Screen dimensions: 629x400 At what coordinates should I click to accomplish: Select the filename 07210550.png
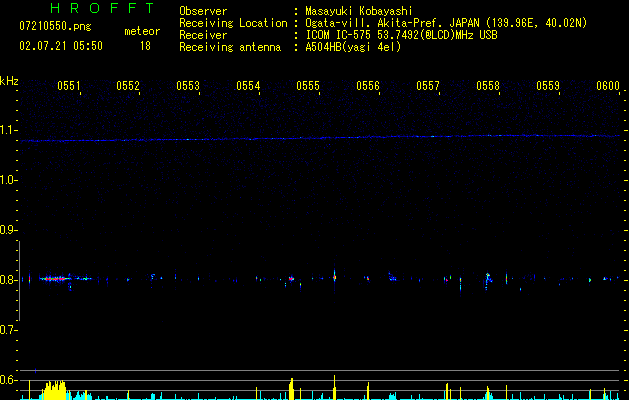[55, 27]
